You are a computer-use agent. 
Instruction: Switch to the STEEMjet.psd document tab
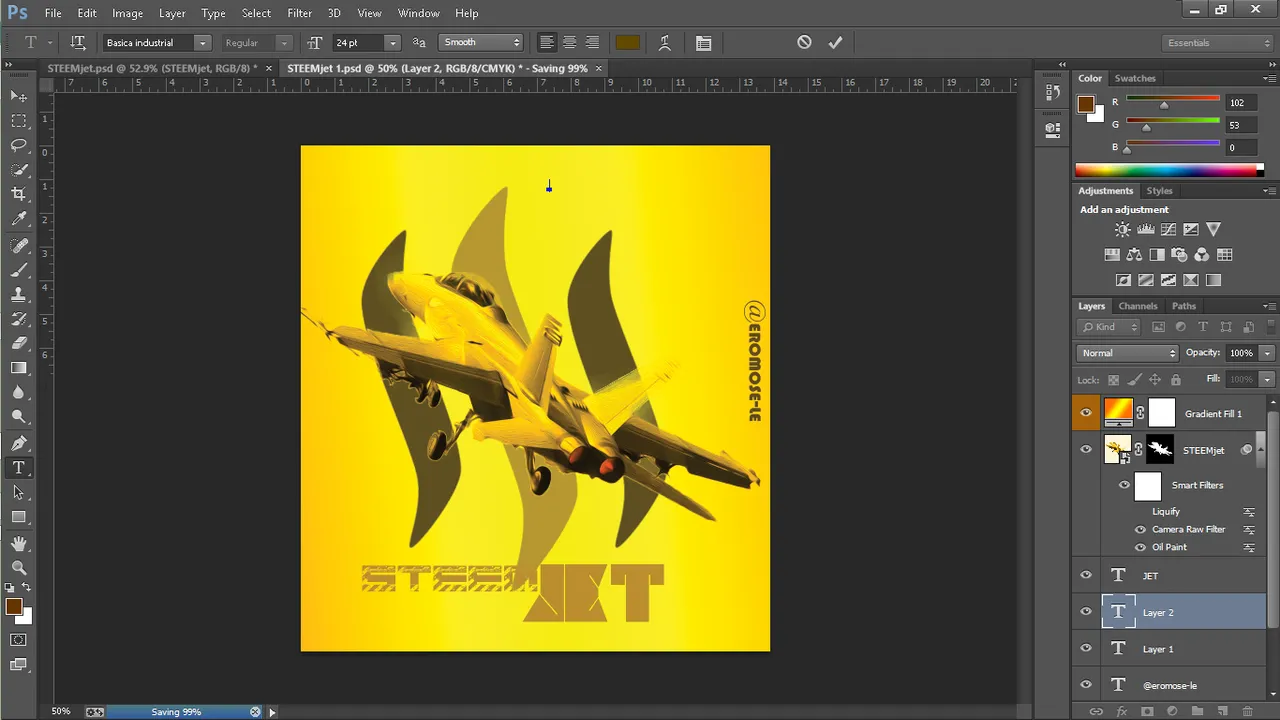click(x=152, y=68)
